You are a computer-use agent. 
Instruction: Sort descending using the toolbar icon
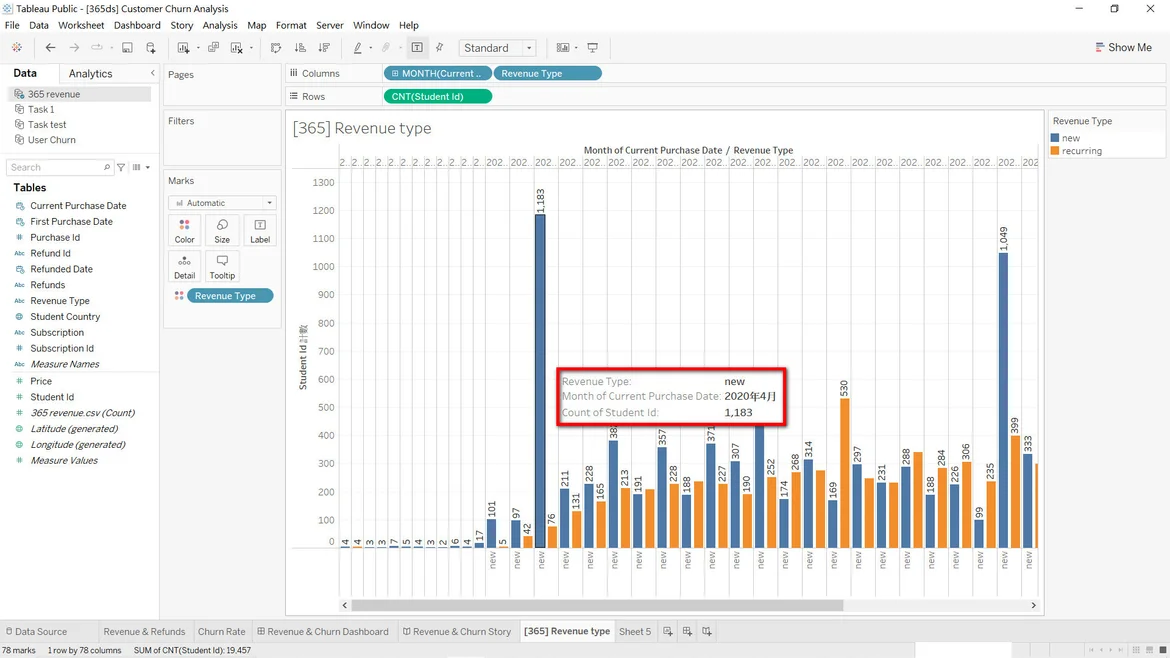pos(324,48)
